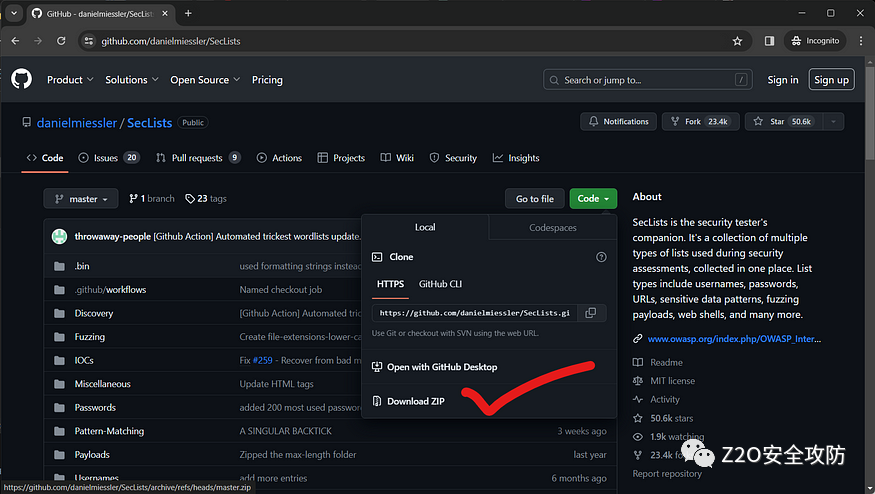Open the browser side panel icon
This screenshot has width=875, height=494.
(x=770, y=41)
